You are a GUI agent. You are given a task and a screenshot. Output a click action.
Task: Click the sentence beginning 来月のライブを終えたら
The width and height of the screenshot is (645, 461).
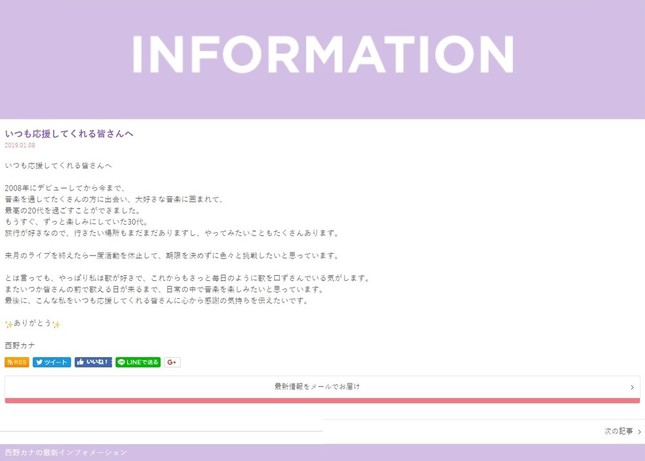point(172,256)
